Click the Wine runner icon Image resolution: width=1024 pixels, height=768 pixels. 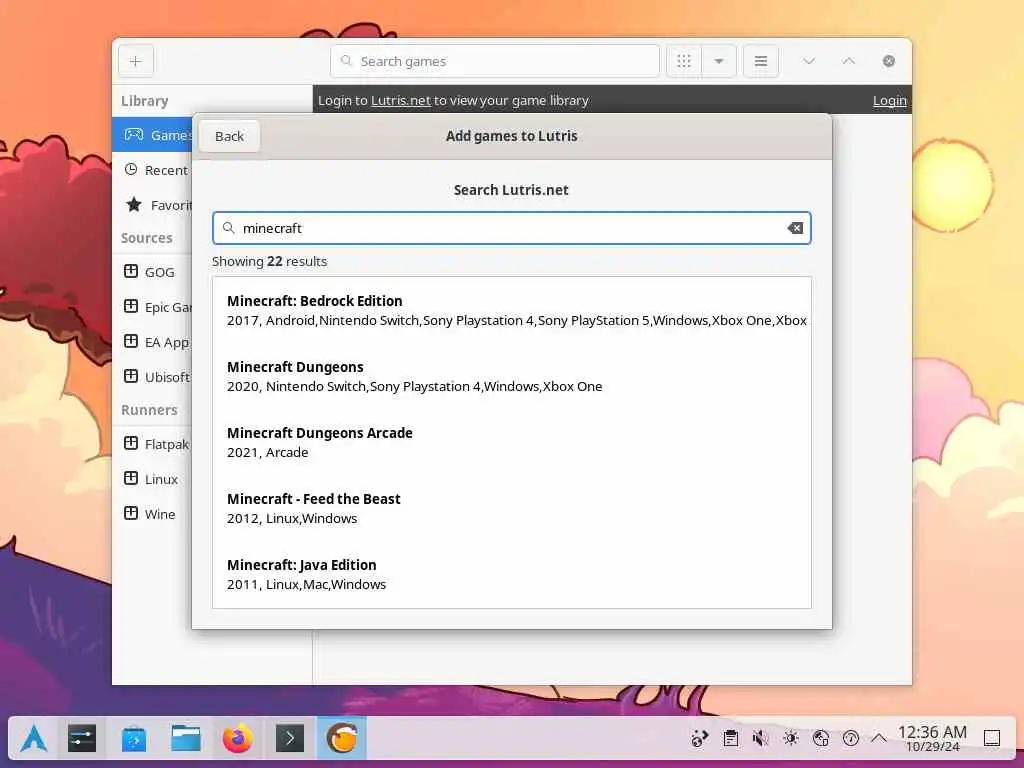(131, 513)
